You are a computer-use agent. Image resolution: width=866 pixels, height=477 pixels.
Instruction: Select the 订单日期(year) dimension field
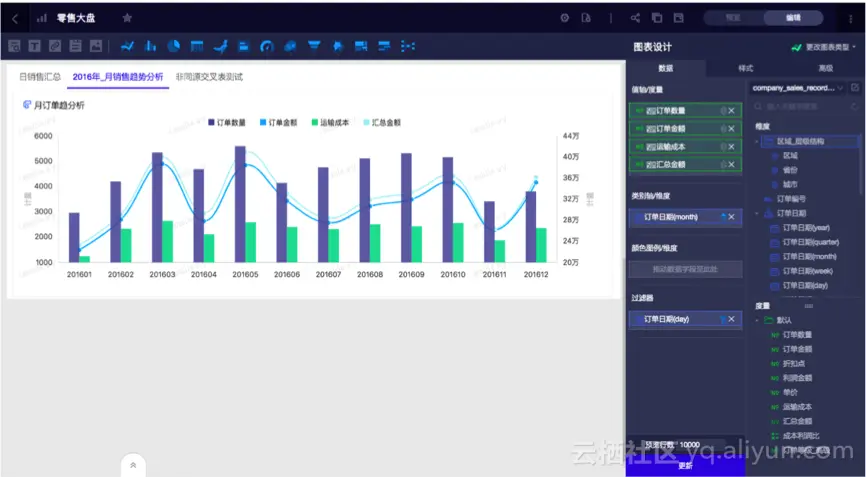pyautogui.click(x=806, y=228)
